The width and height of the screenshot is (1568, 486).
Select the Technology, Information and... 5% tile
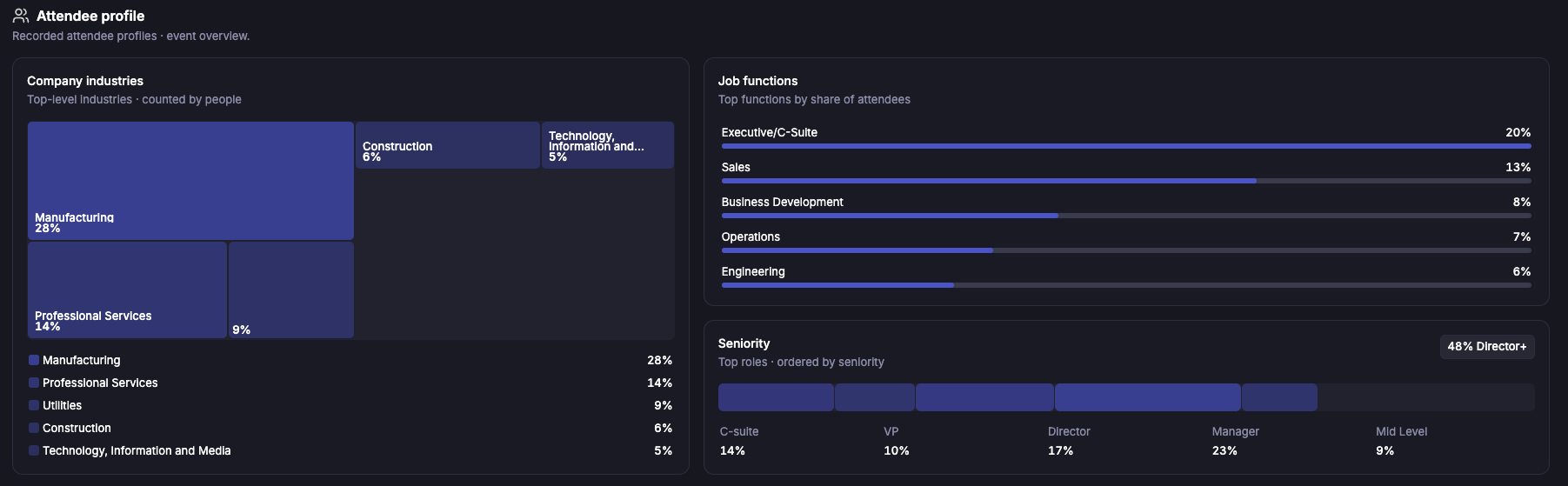(x=608, y=145)
